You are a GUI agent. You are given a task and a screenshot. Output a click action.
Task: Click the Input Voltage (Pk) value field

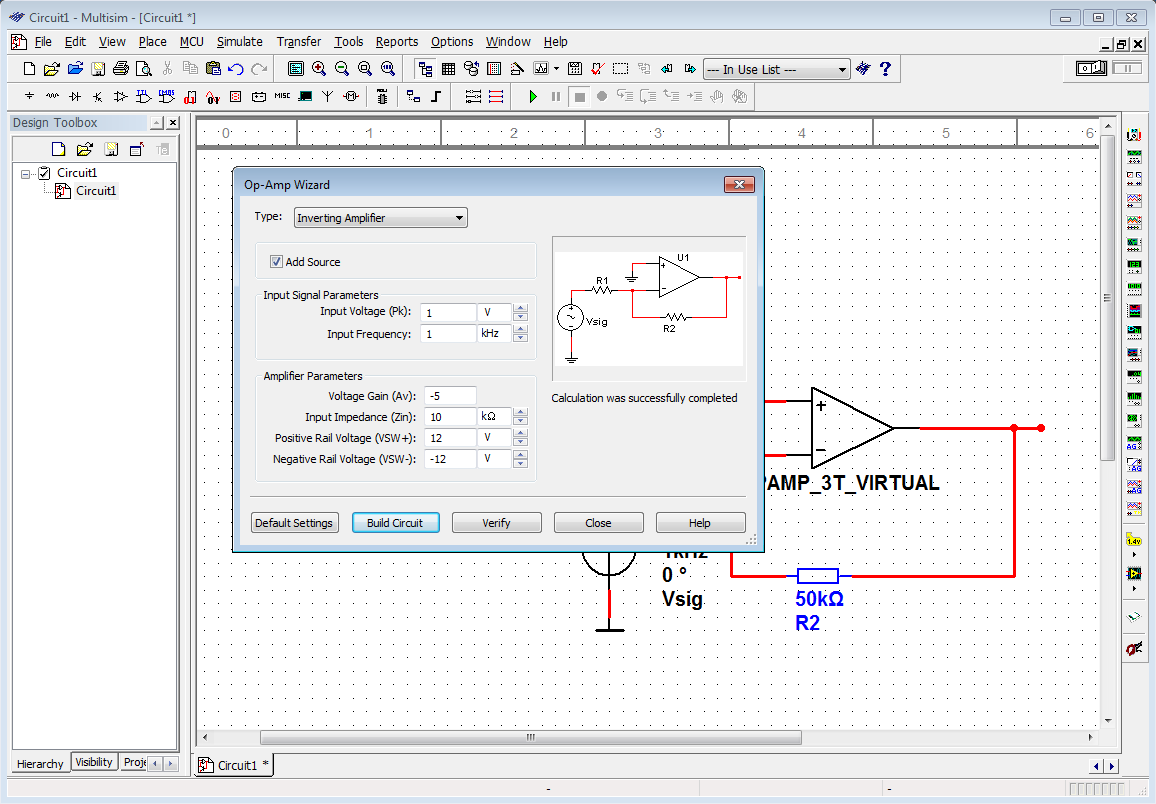[448, 312]
